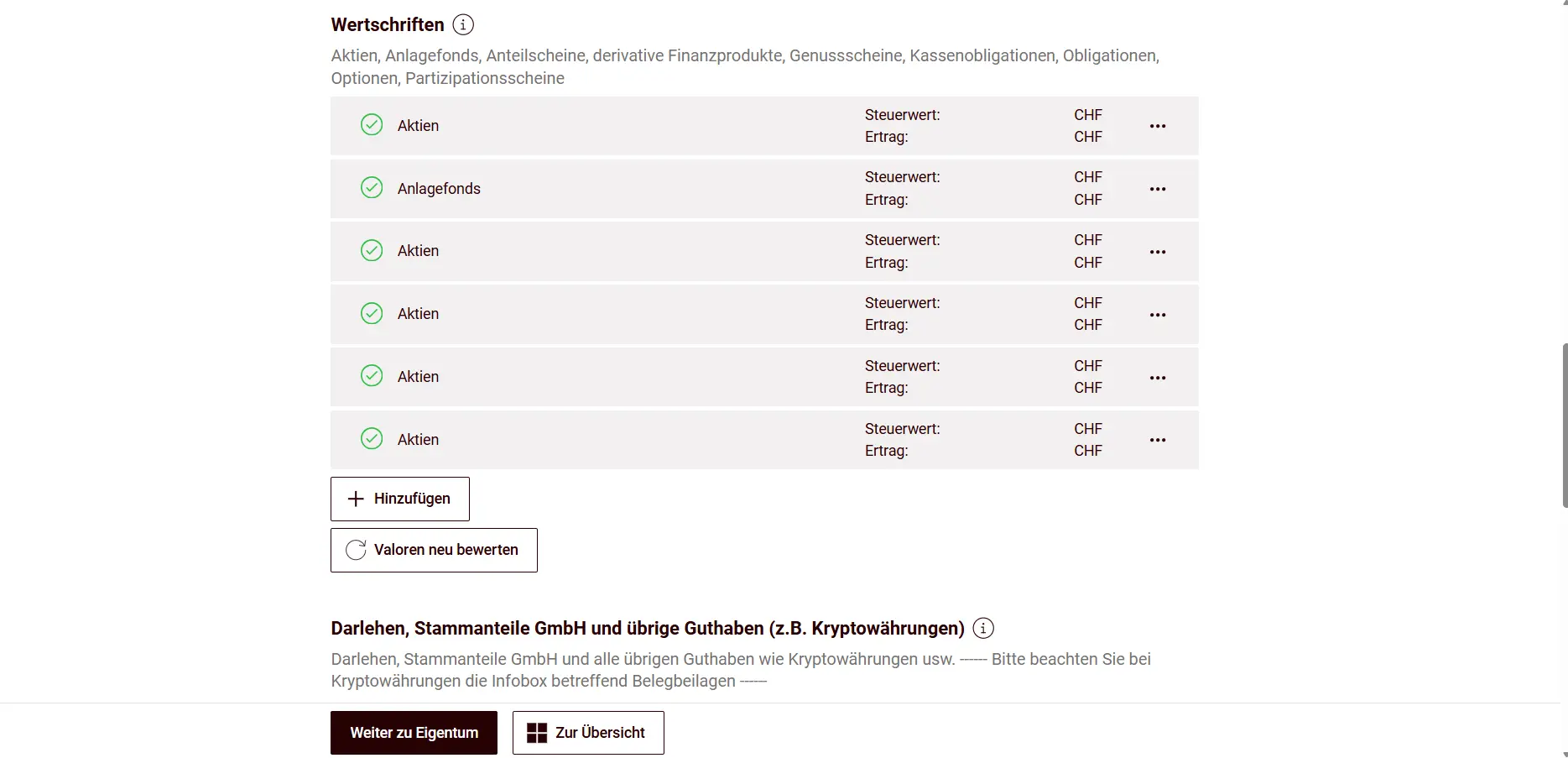Click the green checkmark beside Anlagefonds
The image size is (1568, 758).
point(372,187)
